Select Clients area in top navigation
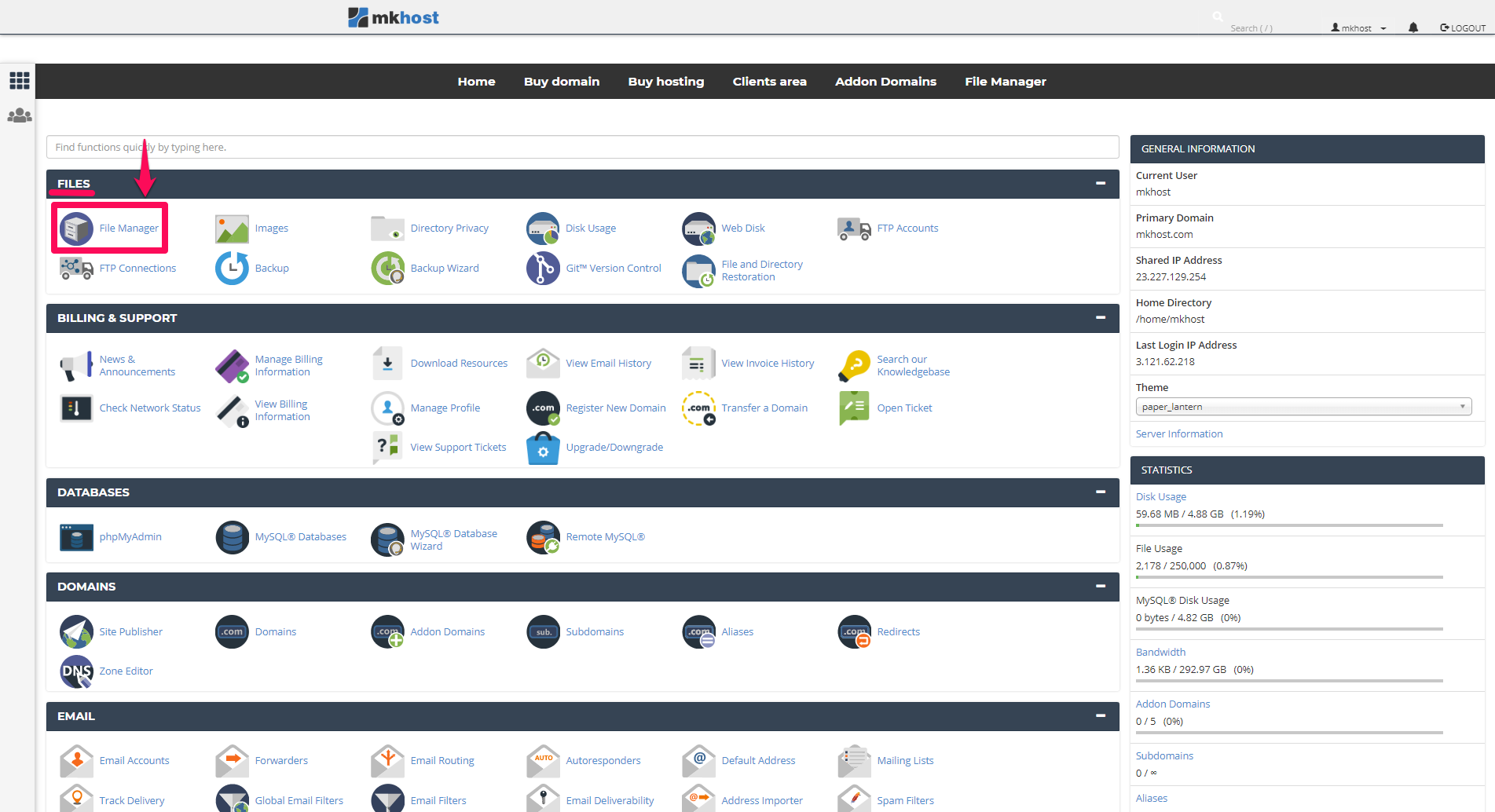1495x812 pixels. point(769,82)
